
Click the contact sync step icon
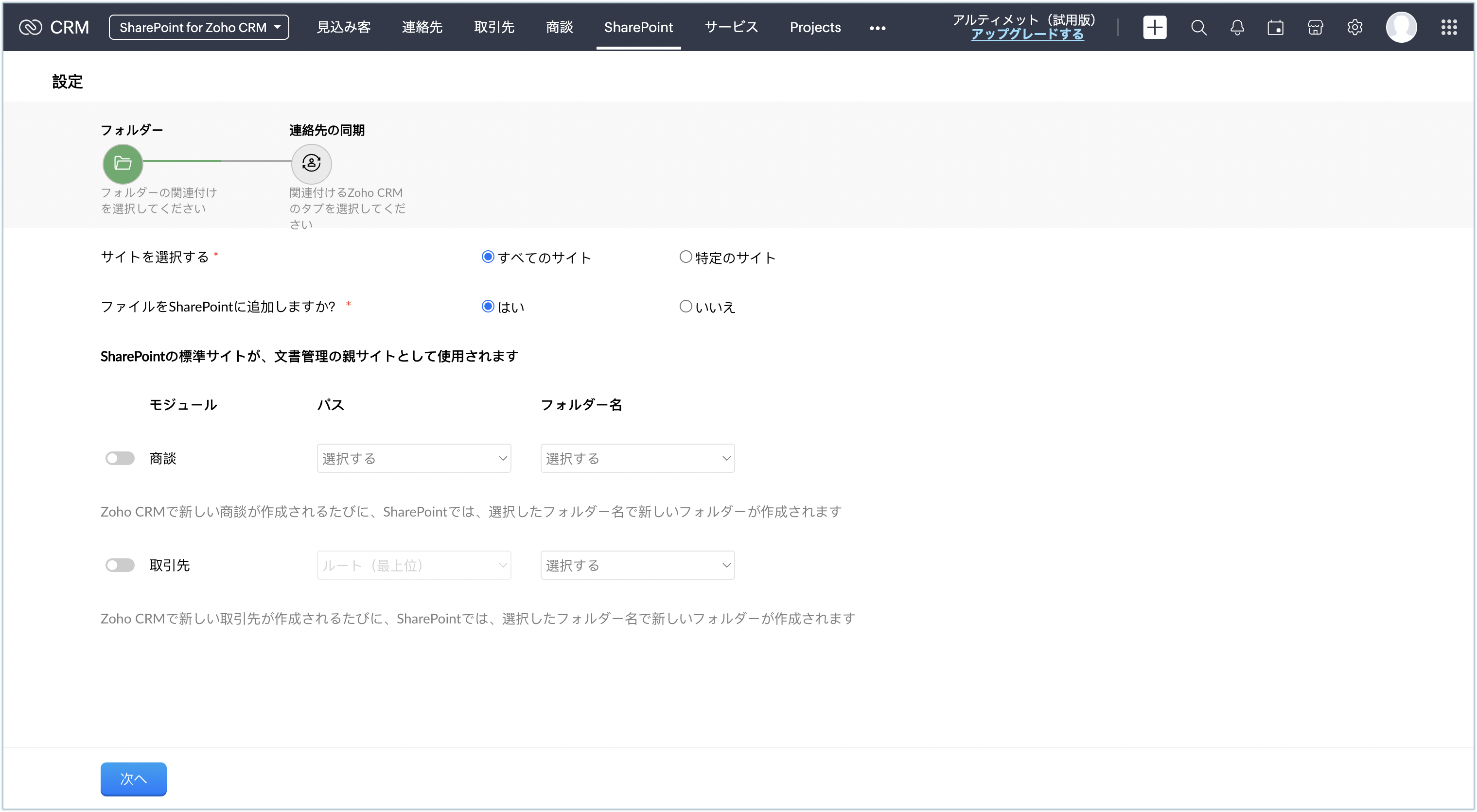[x=311, y=163]
